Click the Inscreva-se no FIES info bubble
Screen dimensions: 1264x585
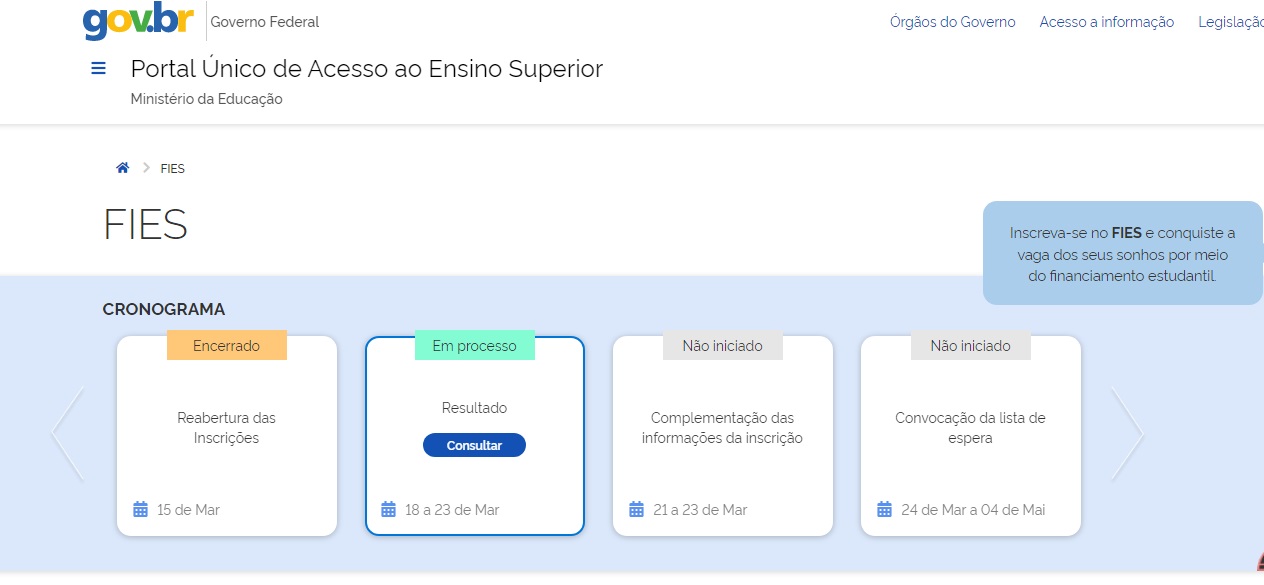click(x=1122, y=254)
